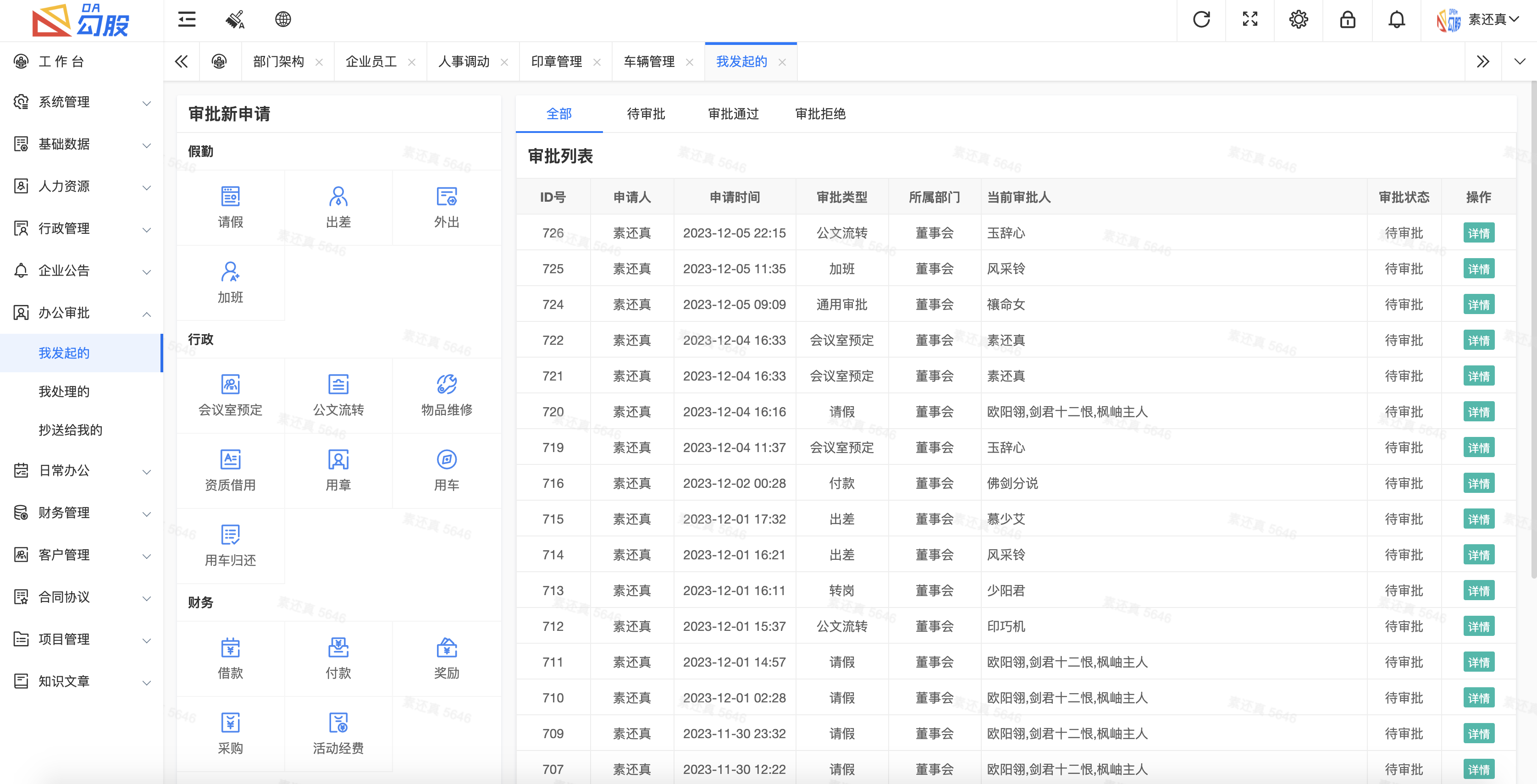The image size is (1537, 784).
Task: Click the lock screen icon
Action: (x=1347, y=20)
